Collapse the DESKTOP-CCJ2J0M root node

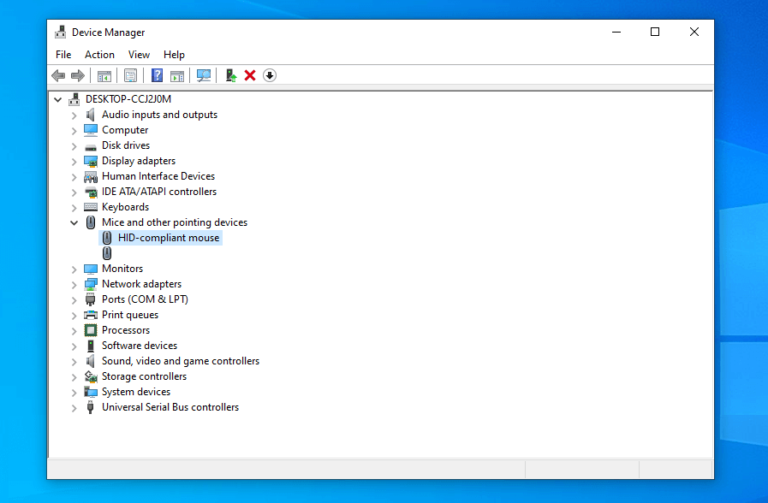[x=58, y=99]
